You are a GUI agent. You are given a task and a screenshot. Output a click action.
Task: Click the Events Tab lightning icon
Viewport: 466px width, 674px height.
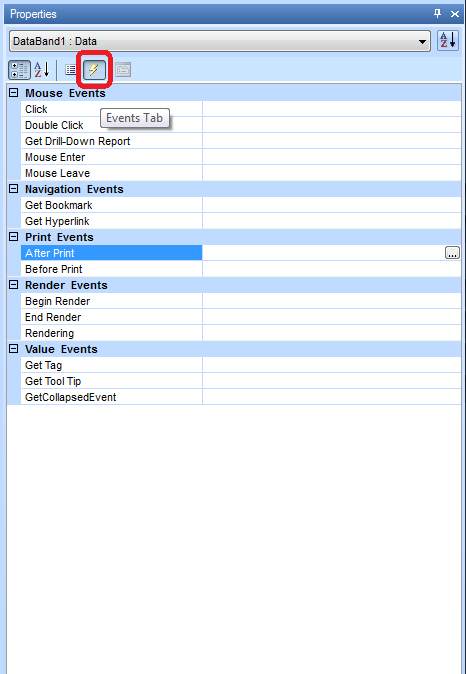(x=94, y=69)
